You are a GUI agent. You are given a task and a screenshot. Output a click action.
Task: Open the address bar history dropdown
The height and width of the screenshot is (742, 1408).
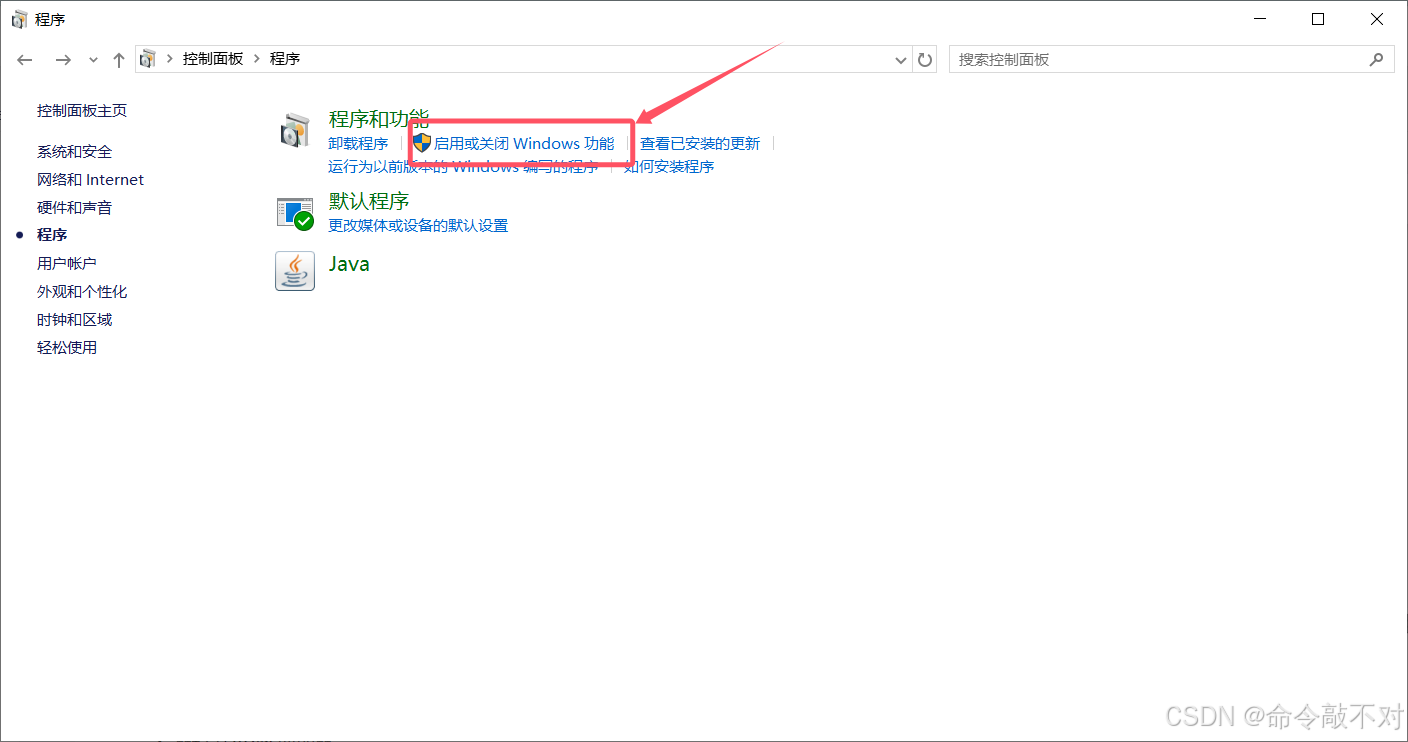click(x=900, y=60)
